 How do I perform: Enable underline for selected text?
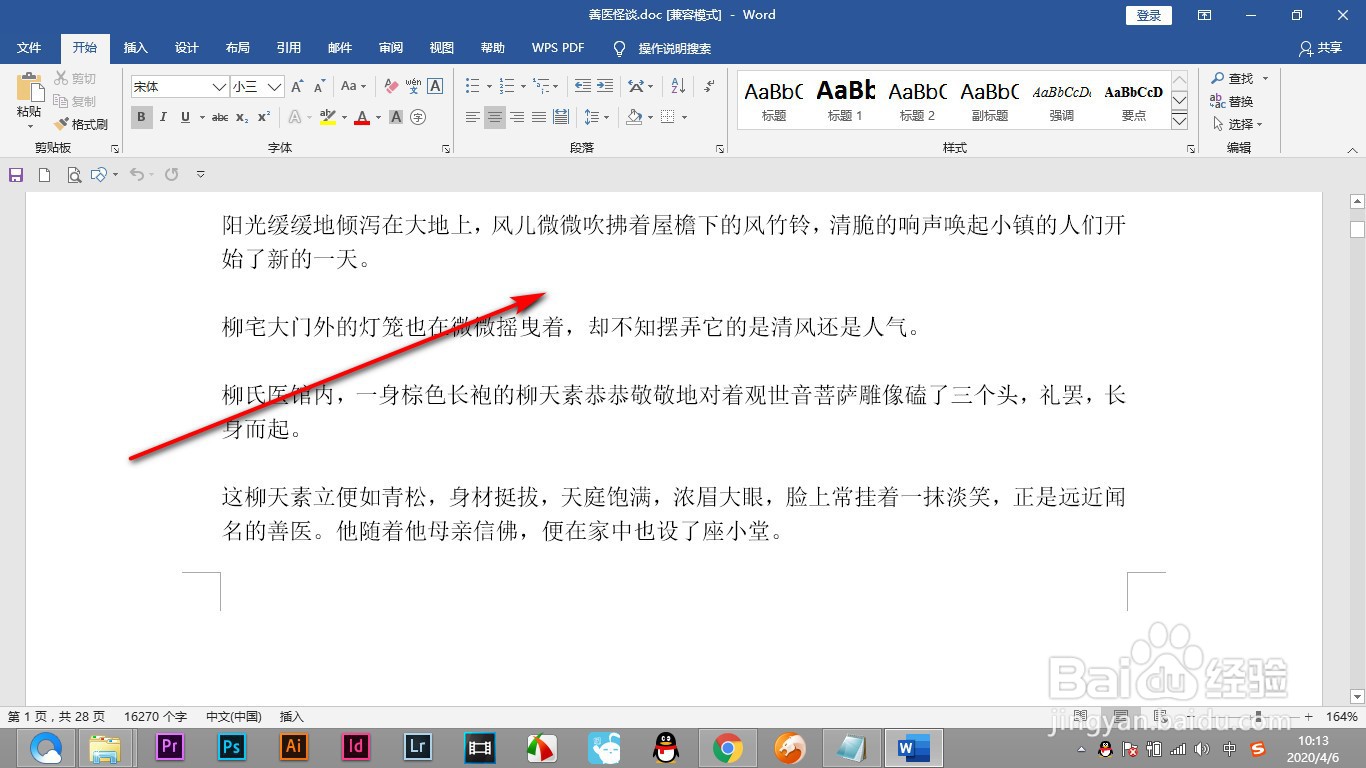click(186, 117)
